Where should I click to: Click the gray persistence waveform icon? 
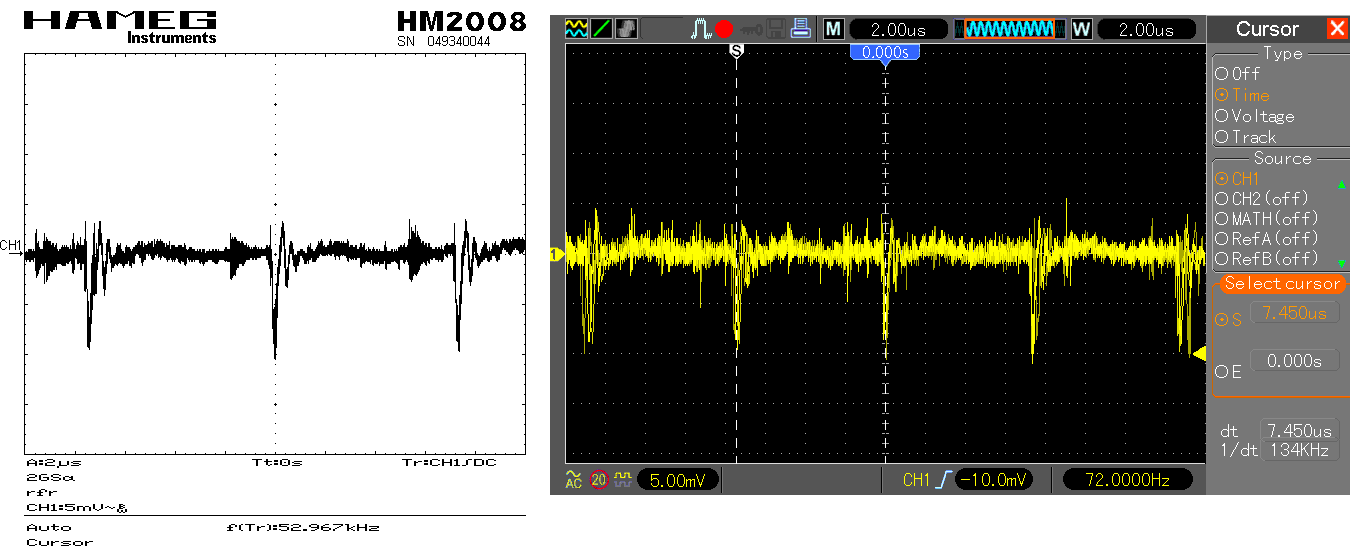627,29
